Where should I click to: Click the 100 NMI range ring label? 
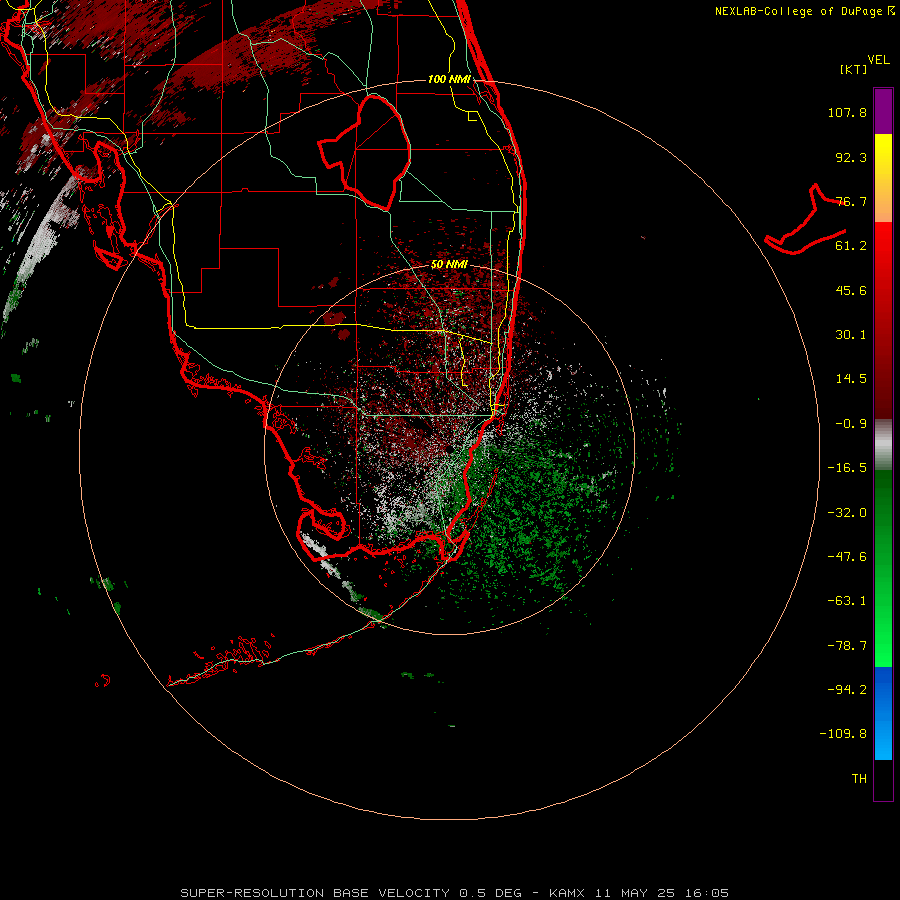(449, 79)
